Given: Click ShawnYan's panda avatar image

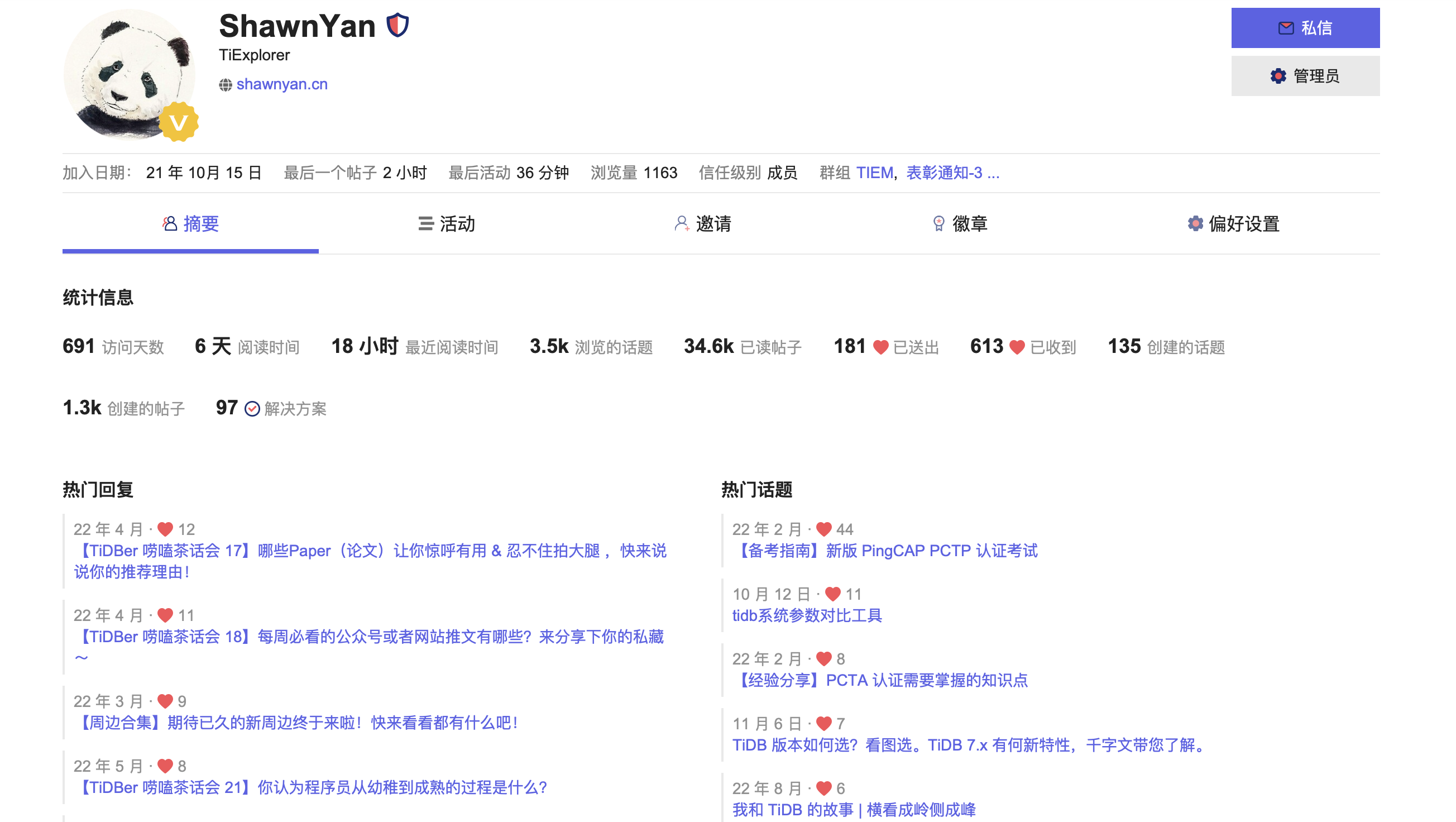Looking at the screenshot, I should tap(130, 74).
